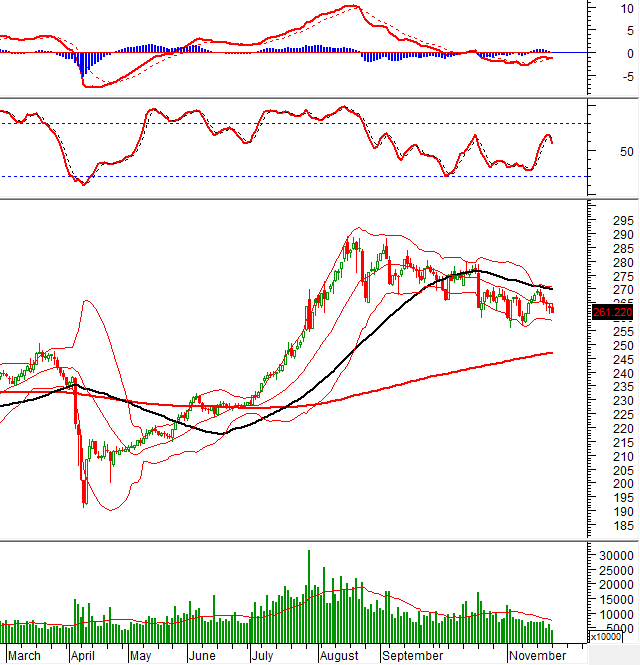Image resolution: width=640 pixels, height=665 pixels.
Task: Click the upper dashed oscillator threshold line
Action: point(300,123)
